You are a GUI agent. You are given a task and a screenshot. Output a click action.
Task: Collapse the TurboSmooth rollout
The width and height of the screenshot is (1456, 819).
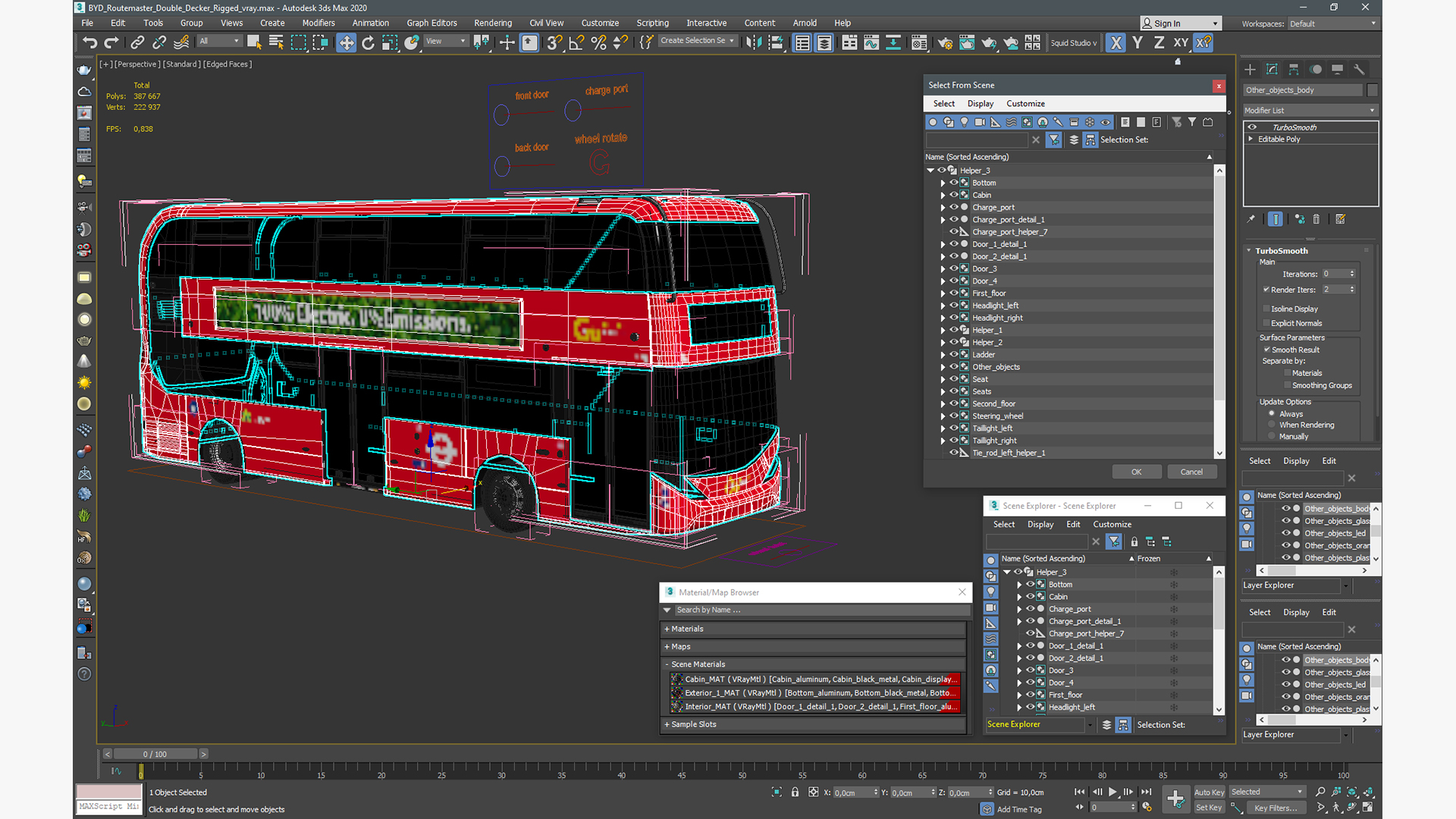coord(1249,251)
